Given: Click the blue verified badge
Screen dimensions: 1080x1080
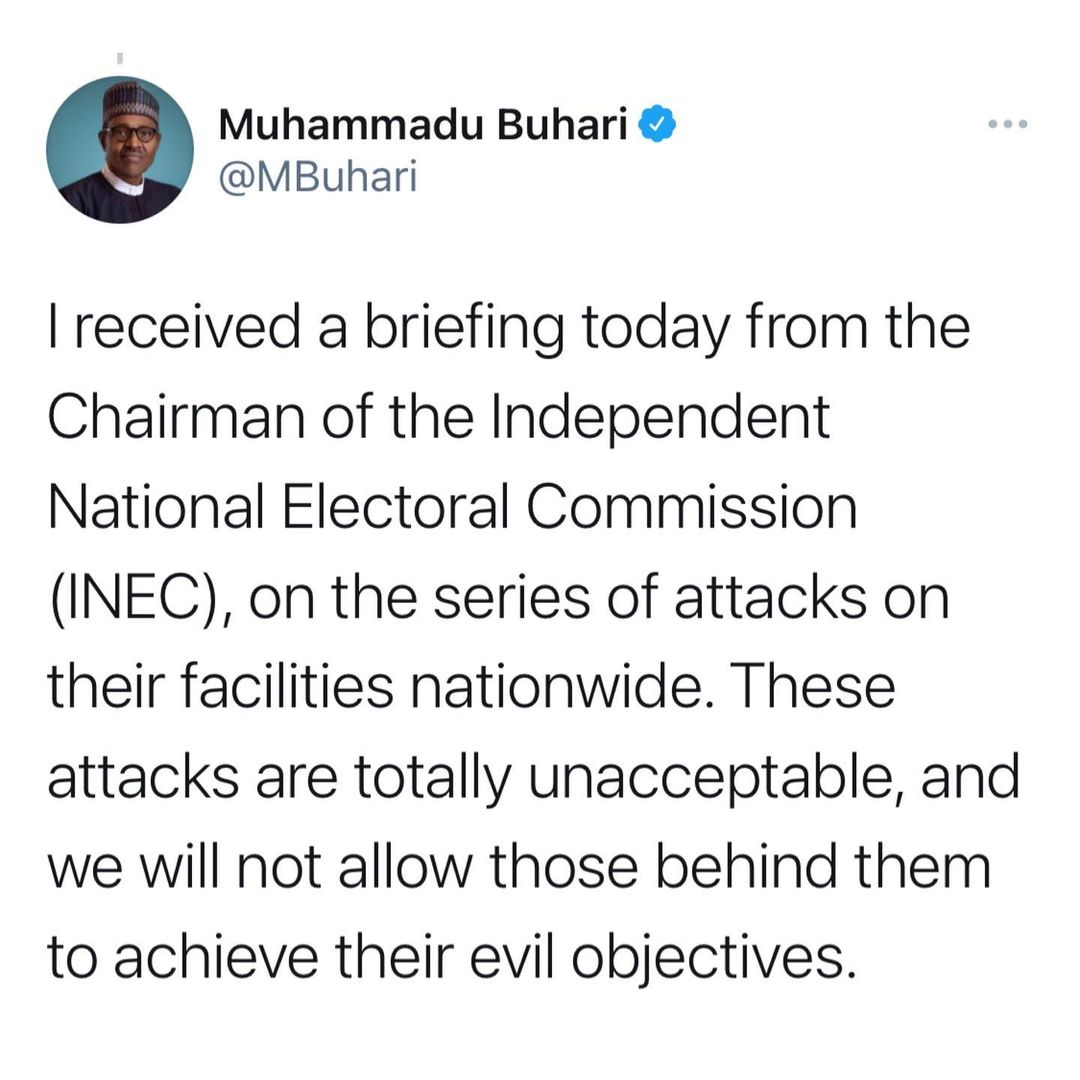Looking at the screenshot, I should (657, 125).
